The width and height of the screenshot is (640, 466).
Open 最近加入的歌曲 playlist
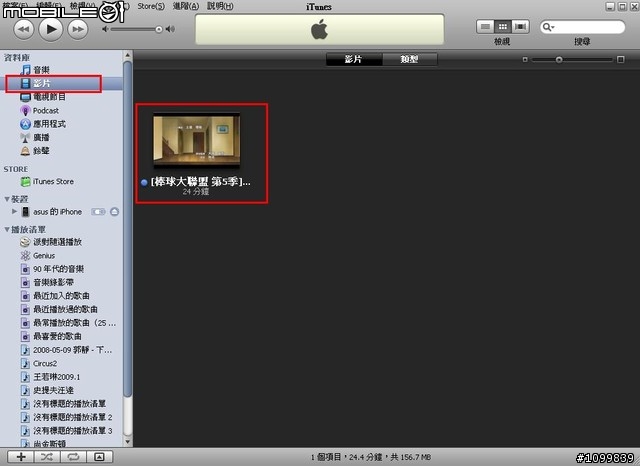[x=55, y=296]
